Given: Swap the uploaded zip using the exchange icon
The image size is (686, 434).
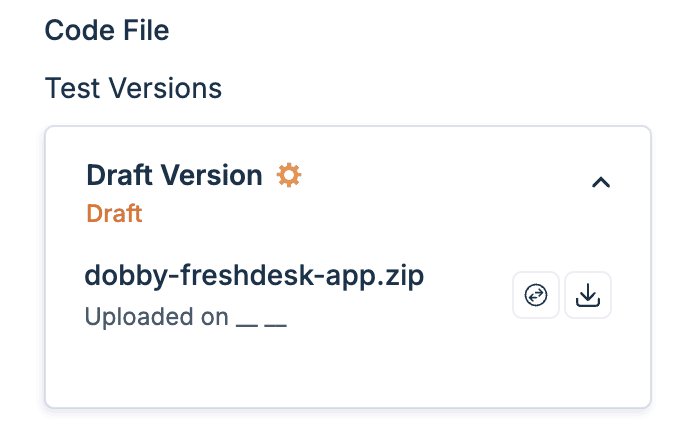Looking at the screenshot, I should pyautogui.click(x=536, y=296).
